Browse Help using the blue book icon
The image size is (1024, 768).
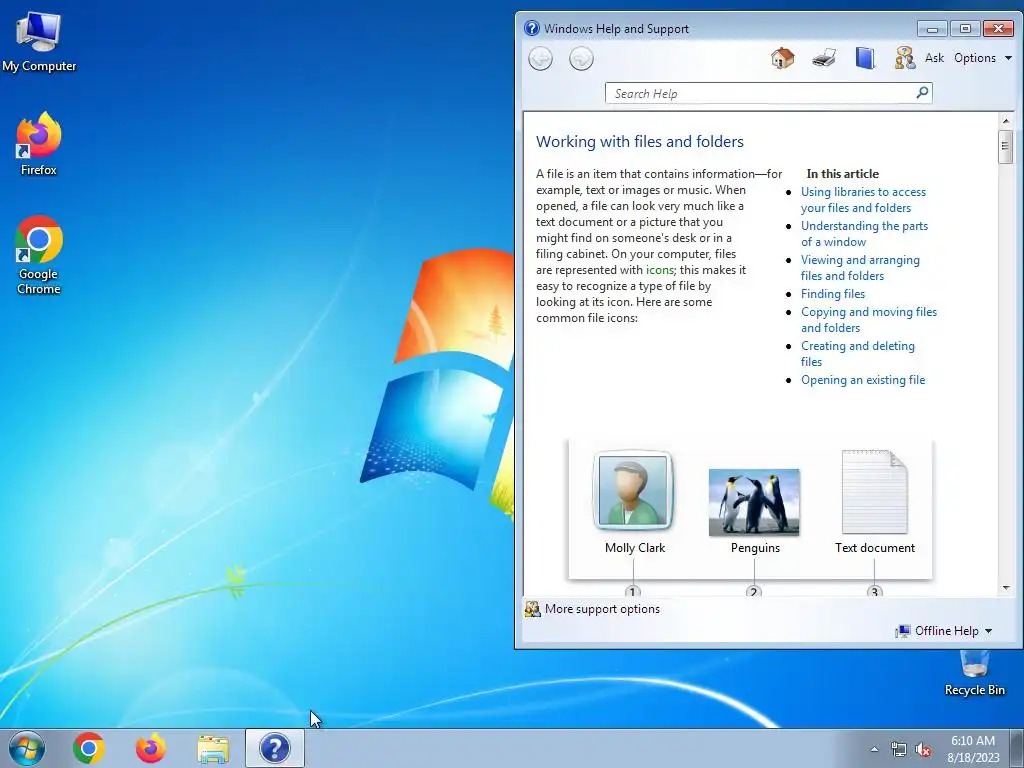pyautogui.click(x=865, y=58)
